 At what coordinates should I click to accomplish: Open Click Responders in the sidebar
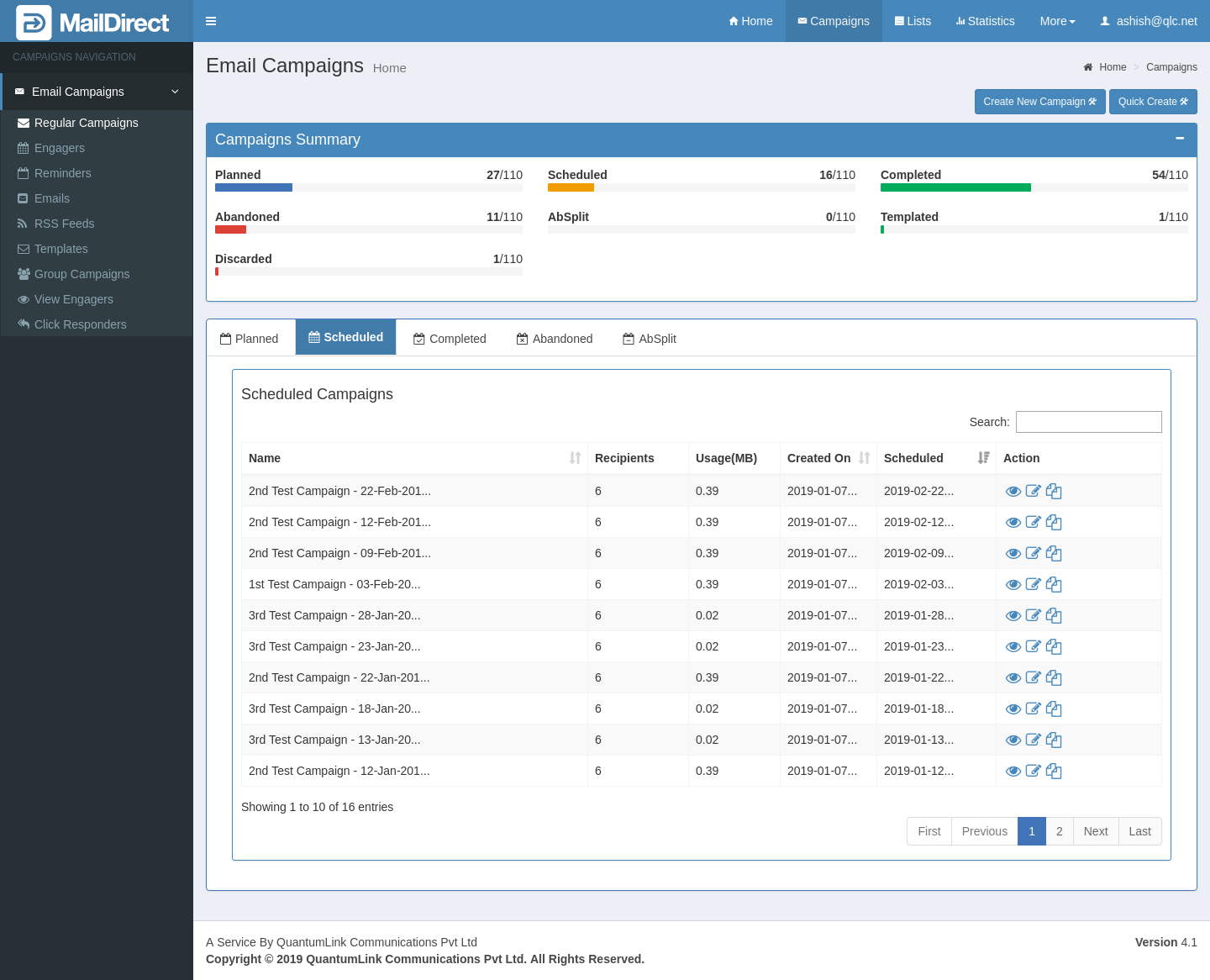pos(80,324)
